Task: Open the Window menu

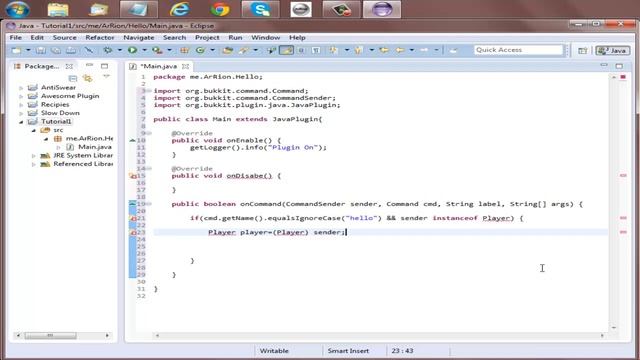Action: point(265,38)
